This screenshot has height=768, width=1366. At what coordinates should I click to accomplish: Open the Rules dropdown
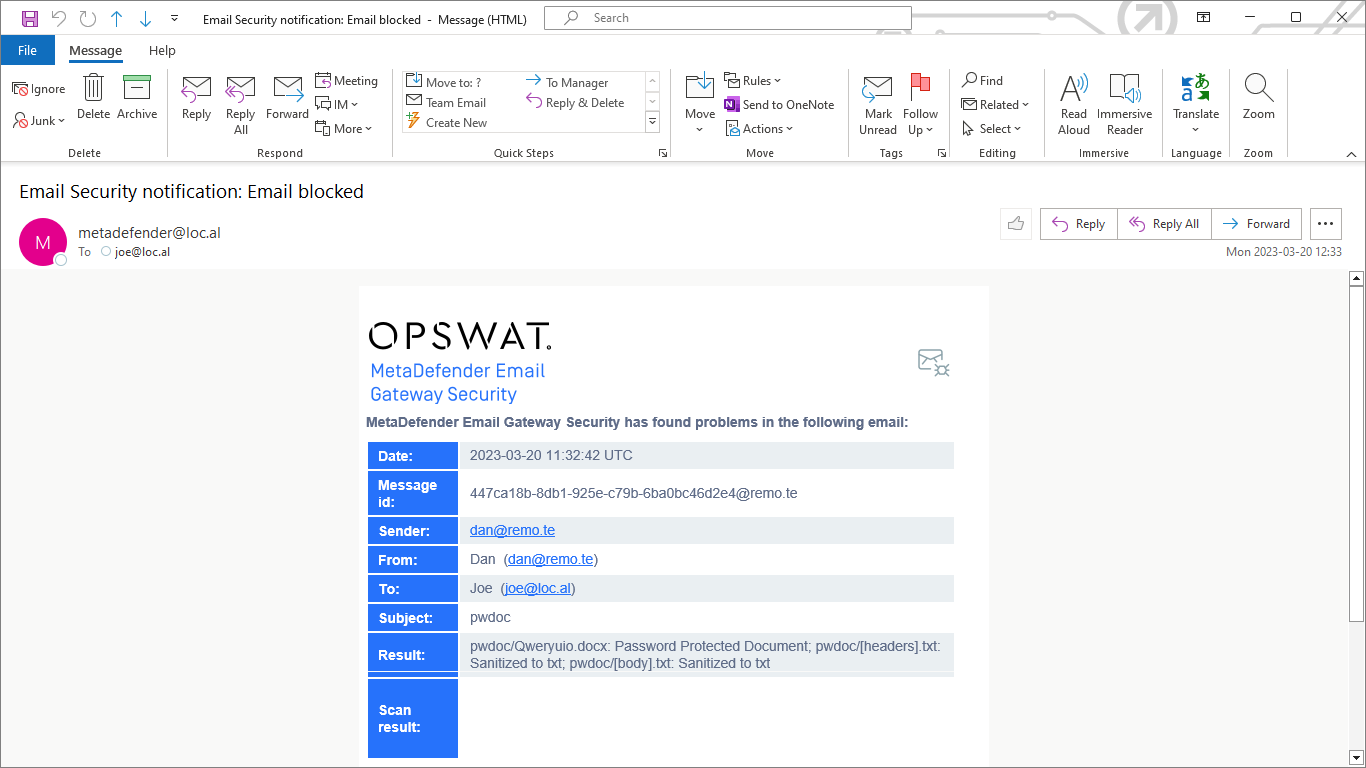tap(753, 81)
